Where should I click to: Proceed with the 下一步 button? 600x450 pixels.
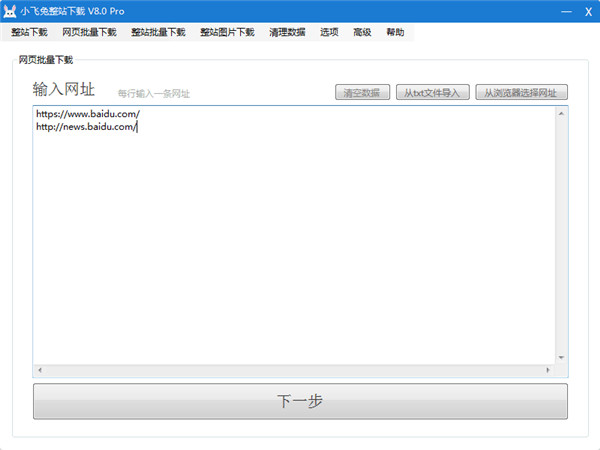[300, 401]
